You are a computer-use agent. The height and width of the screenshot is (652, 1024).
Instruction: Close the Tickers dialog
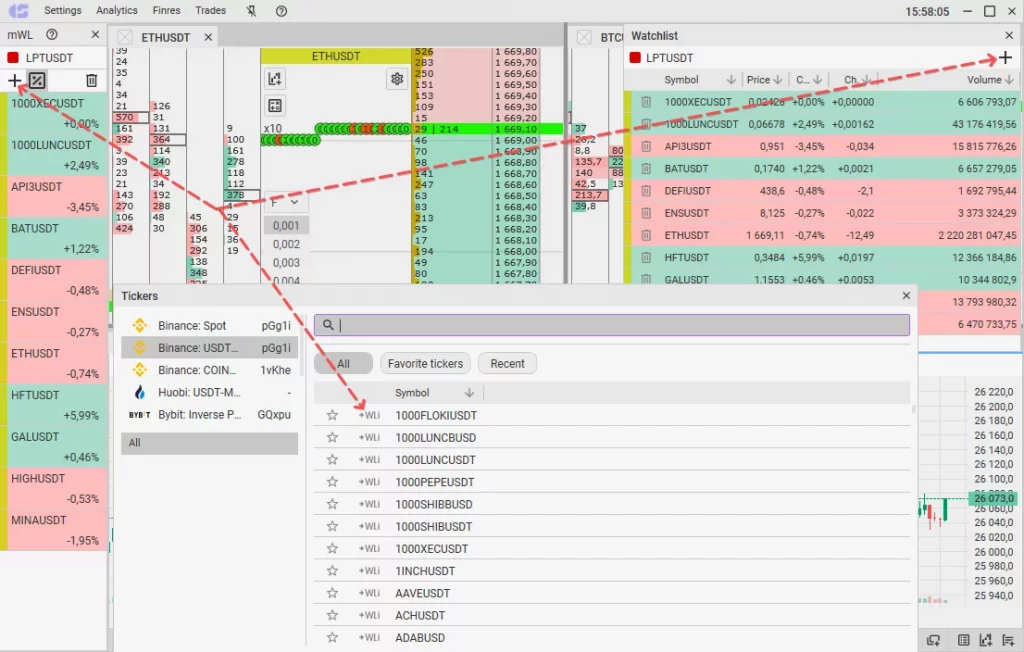pos(906,295)
